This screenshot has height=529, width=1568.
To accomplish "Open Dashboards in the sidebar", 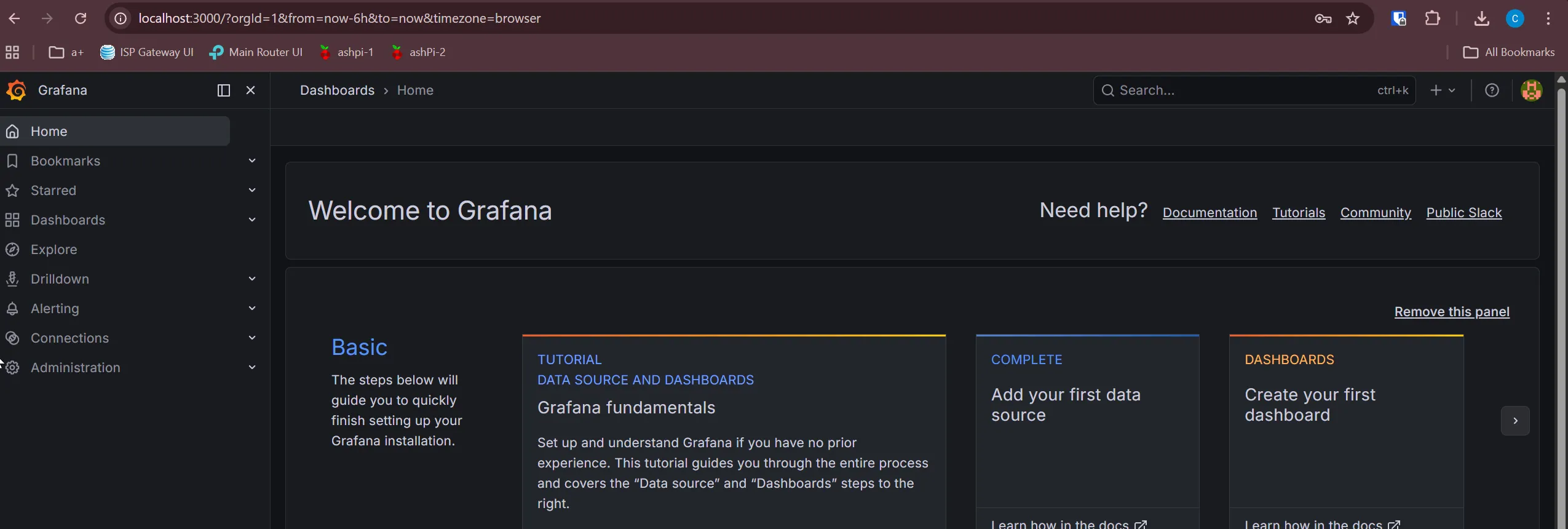I will click(68, 220).
